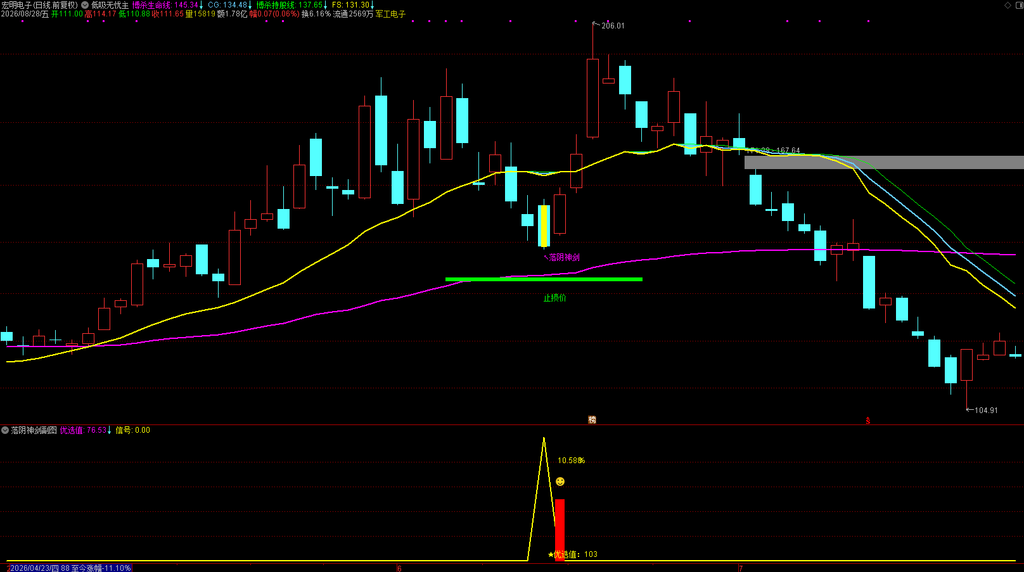Click the small brown info marker above sub-chart

[x=592, y=420]
